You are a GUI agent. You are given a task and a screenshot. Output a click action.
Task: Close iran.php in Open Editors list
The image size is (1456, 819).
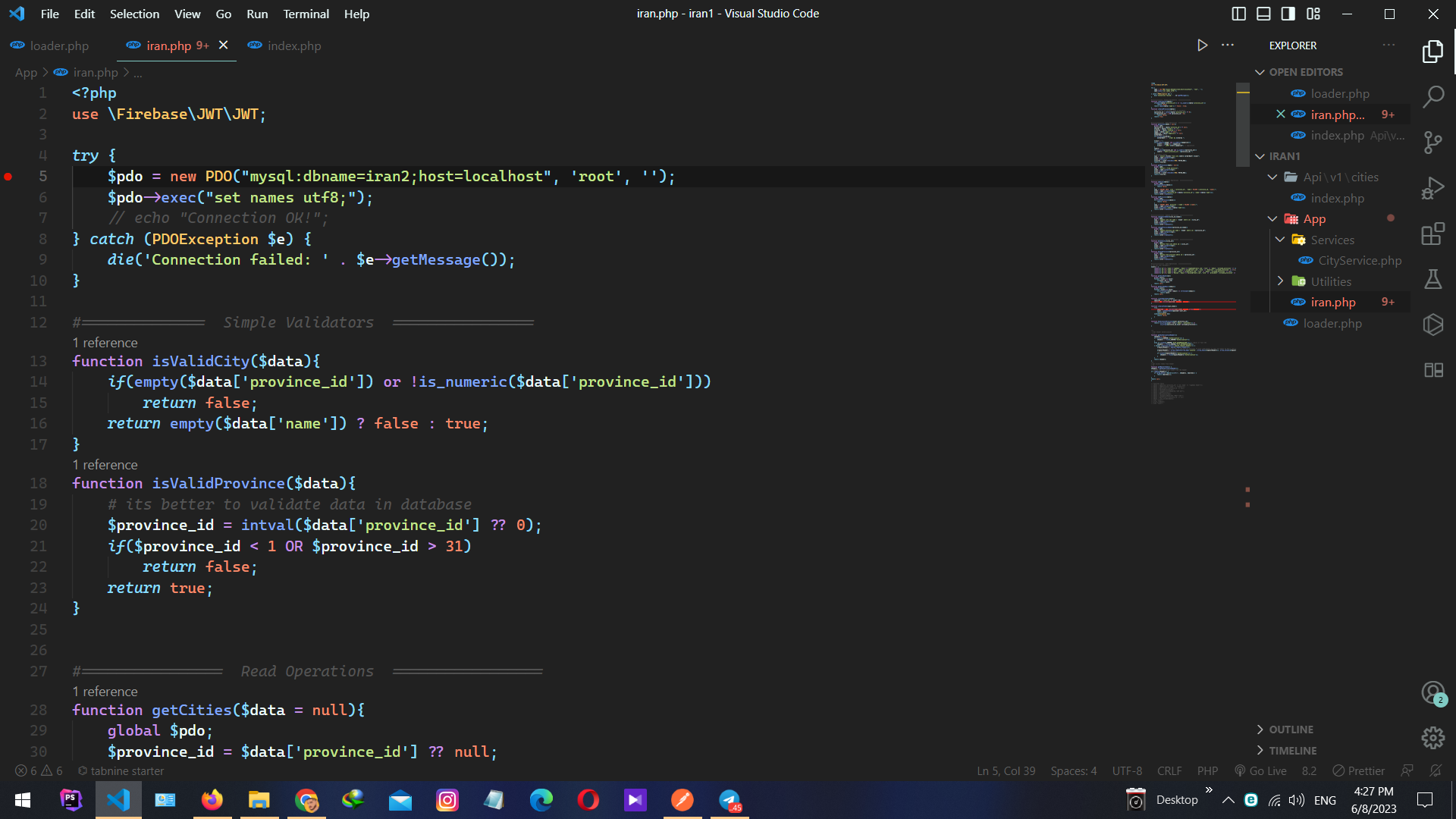pos(1280,115)
